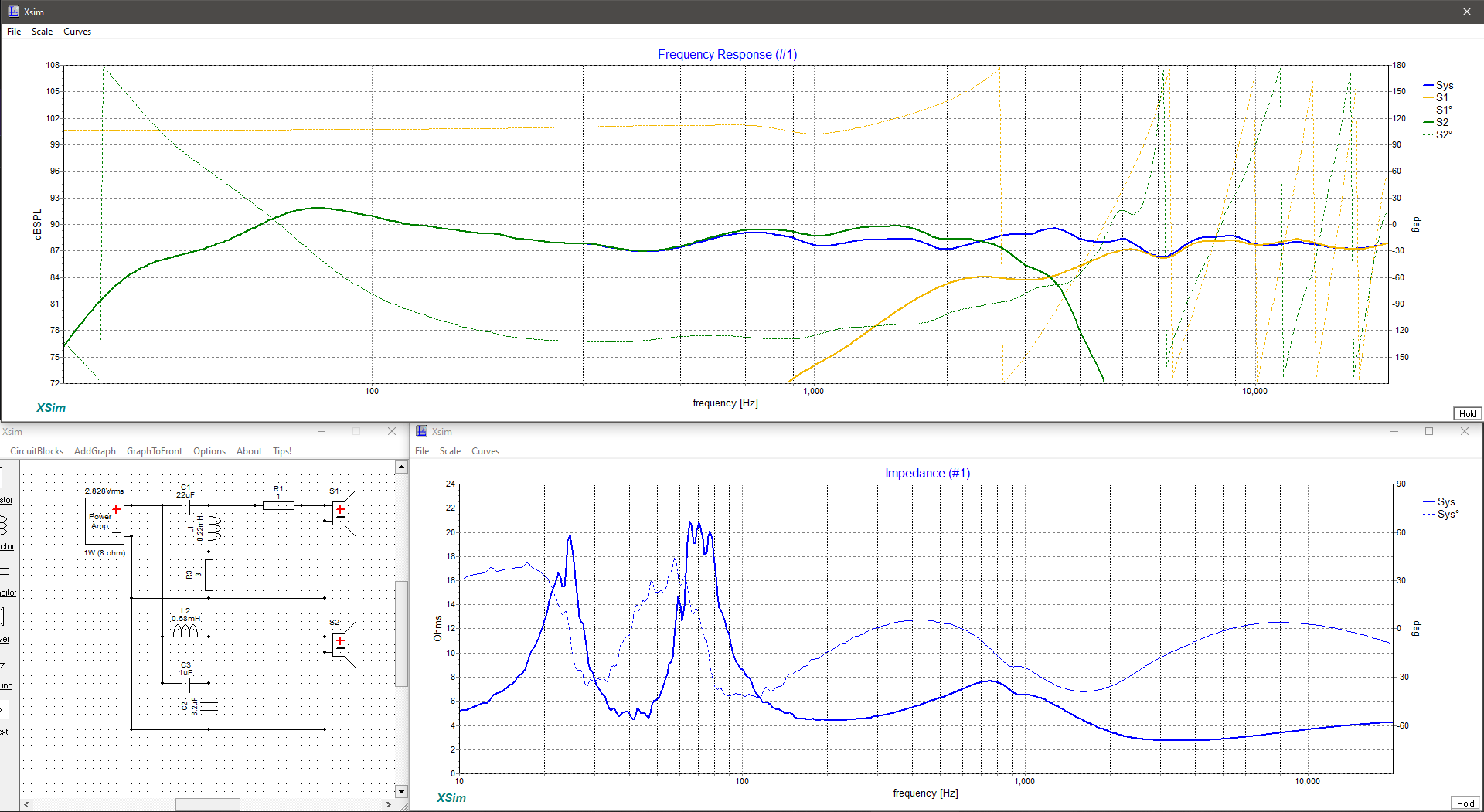Screen dimensions: 1484x812
Task: Open the AddGraph menu
Action: pyautogui.click(x=95, y=451)
